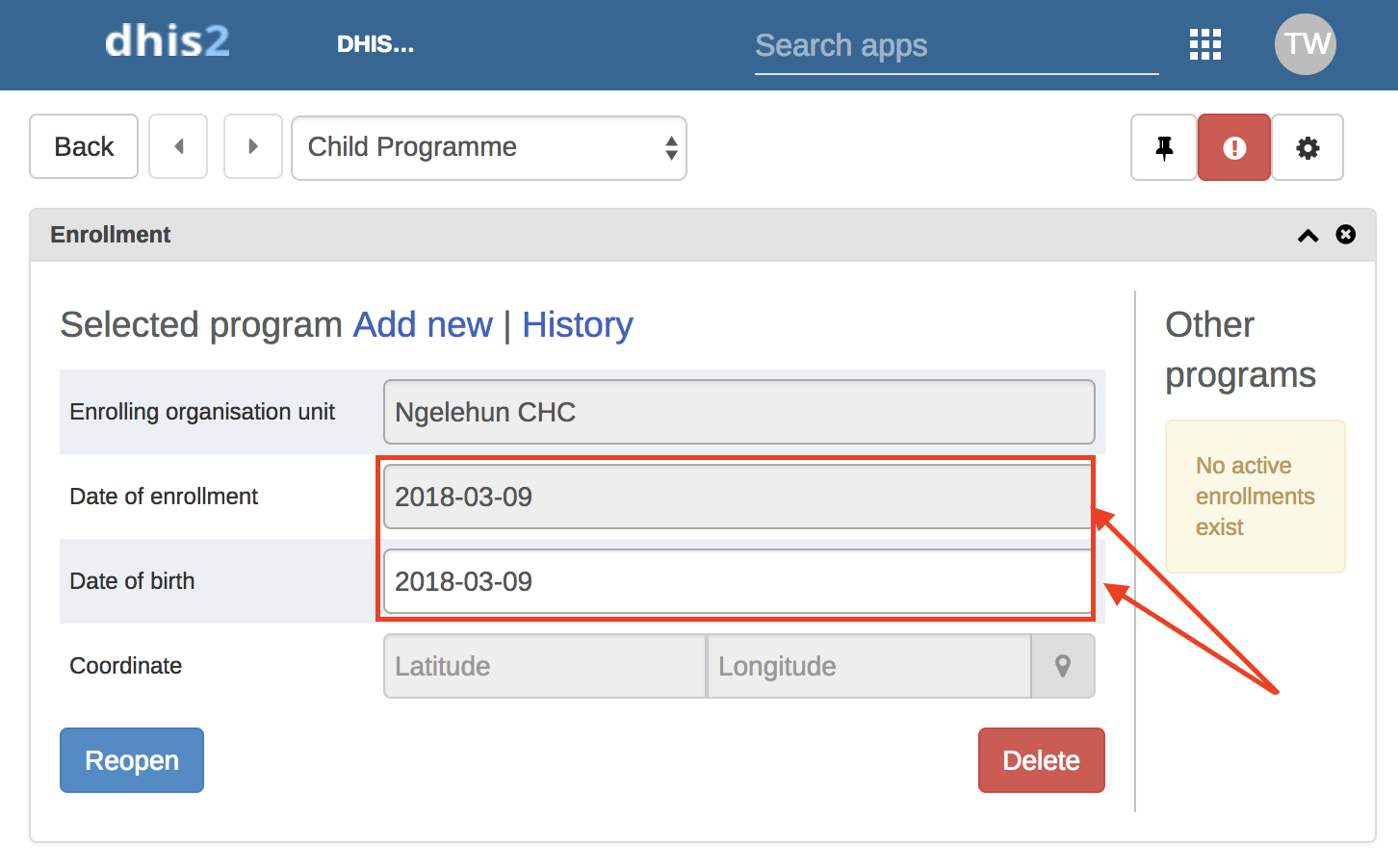Click the TW user profile avatar
Image resolution: width=1398 pixels, height=868 pixels.
[1305, 44]
